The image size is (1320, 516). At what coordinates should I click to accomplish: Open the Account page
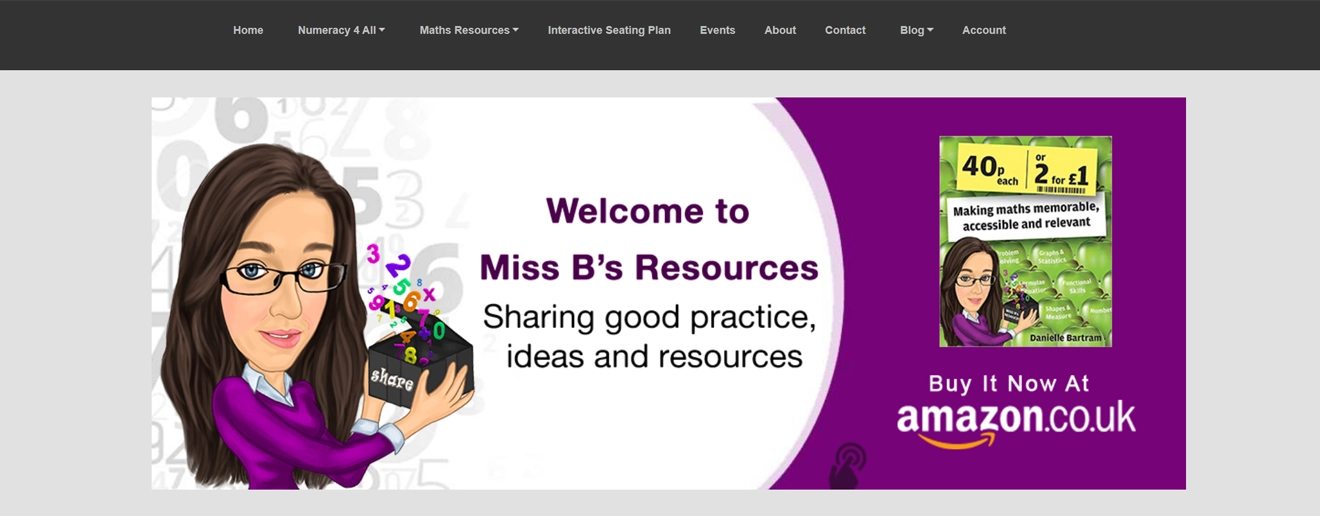[x=984, y=30]
